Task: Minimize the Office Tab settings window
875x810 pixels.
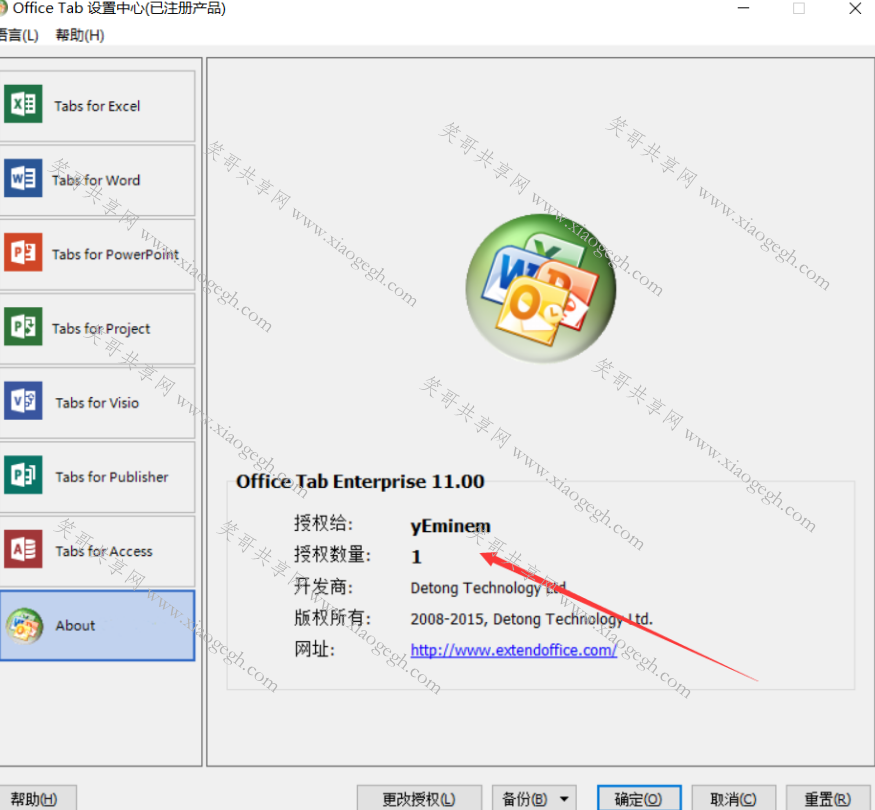Action: [743, 8]
